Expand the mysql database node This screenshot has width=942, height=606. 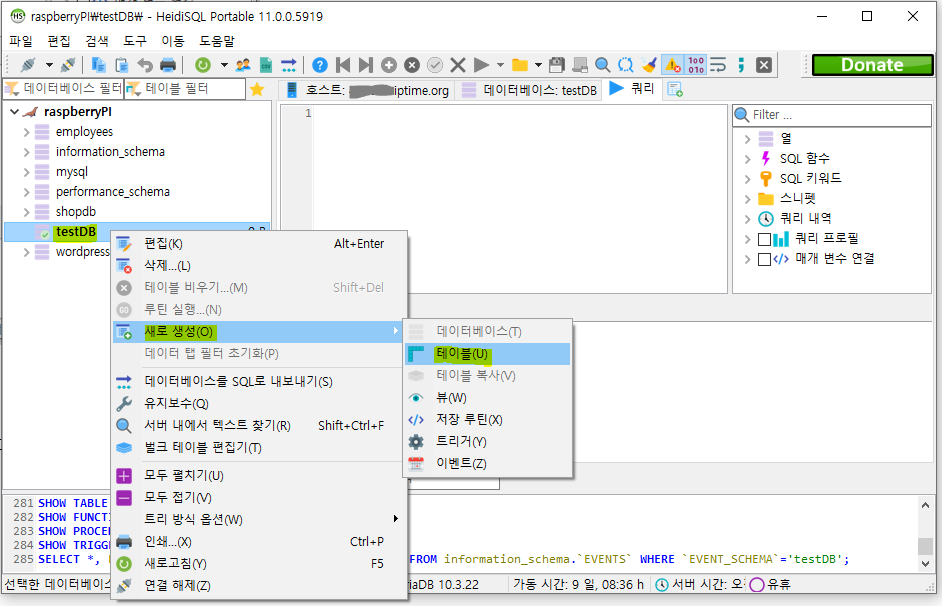click(x=26, y=172)
